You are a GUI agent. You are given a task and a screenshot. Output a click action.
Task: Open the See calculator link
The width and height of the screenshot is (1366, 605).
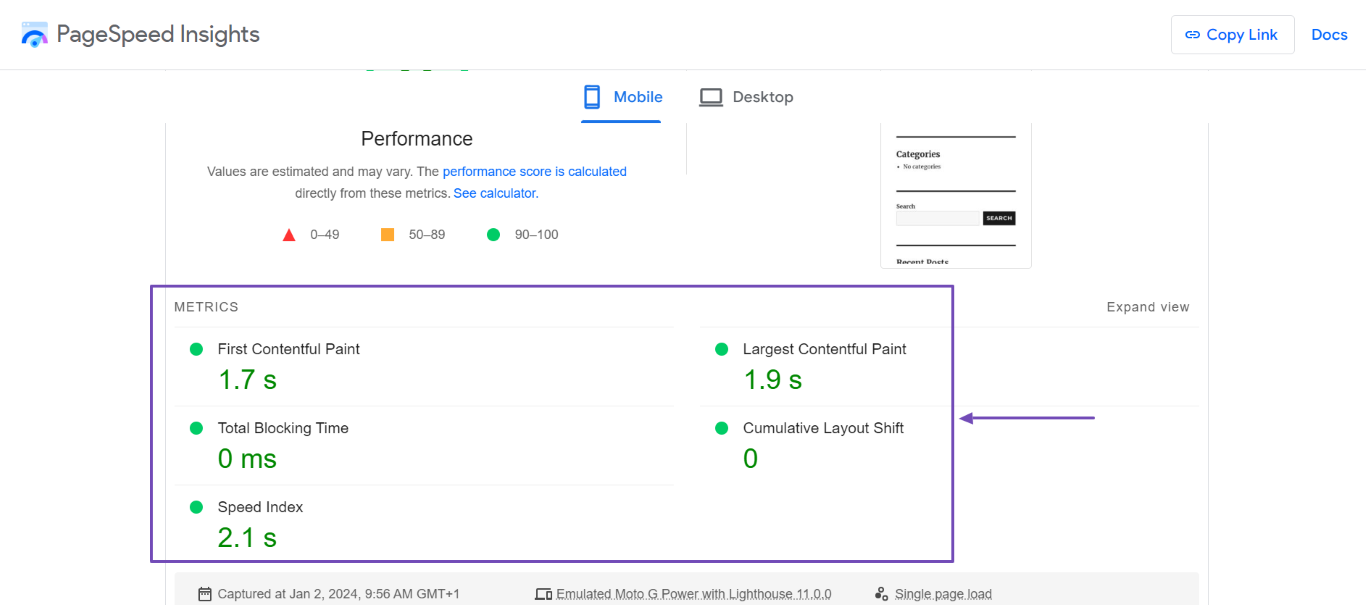[494, 192]
